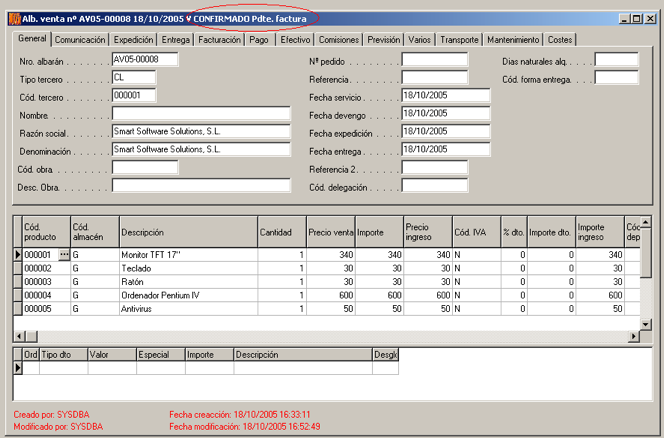Click the application icon in the title bar
666x439 pixels.
(9, 18)
